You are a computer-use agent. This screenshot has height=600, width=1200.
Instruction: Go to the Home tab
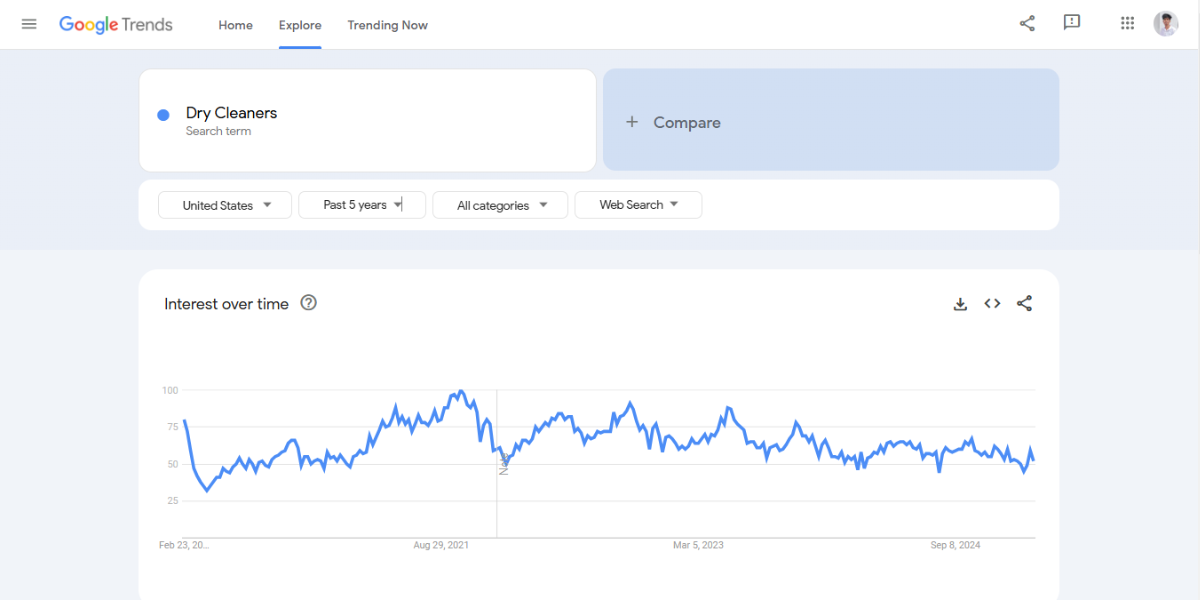(236, 25)
